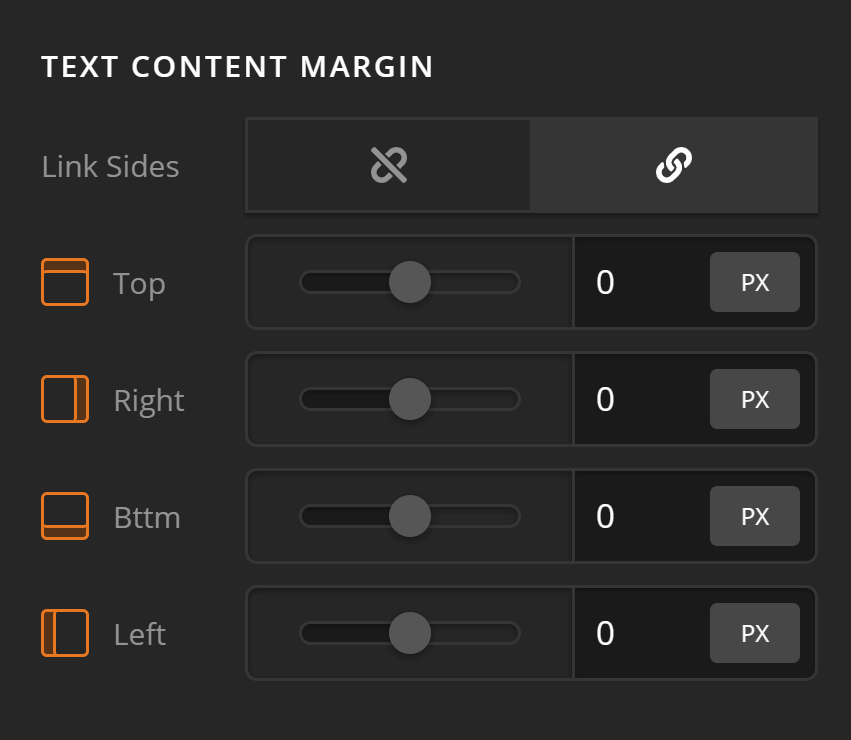
Task: Open the PX unit selector for Top margin
Action: click(755, 283)
